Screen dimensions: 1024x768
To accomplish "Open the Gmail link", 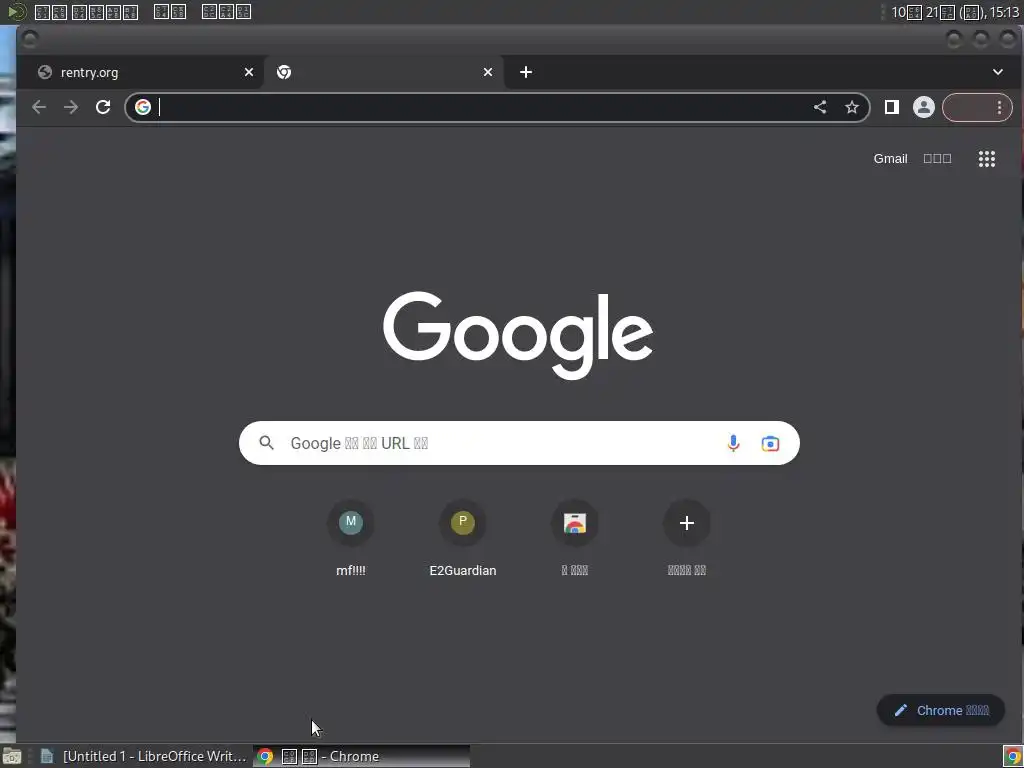I will tap(890, 159).
